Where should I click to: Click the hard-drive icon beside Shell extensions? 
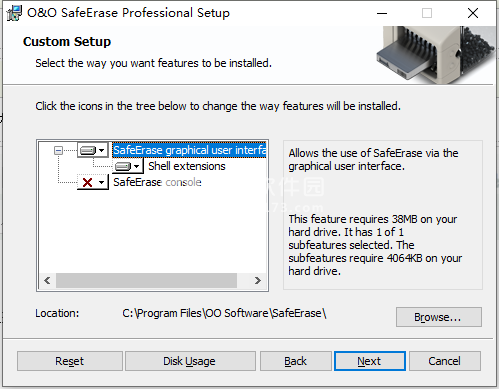pyautogui.click(x=123, y=166)
